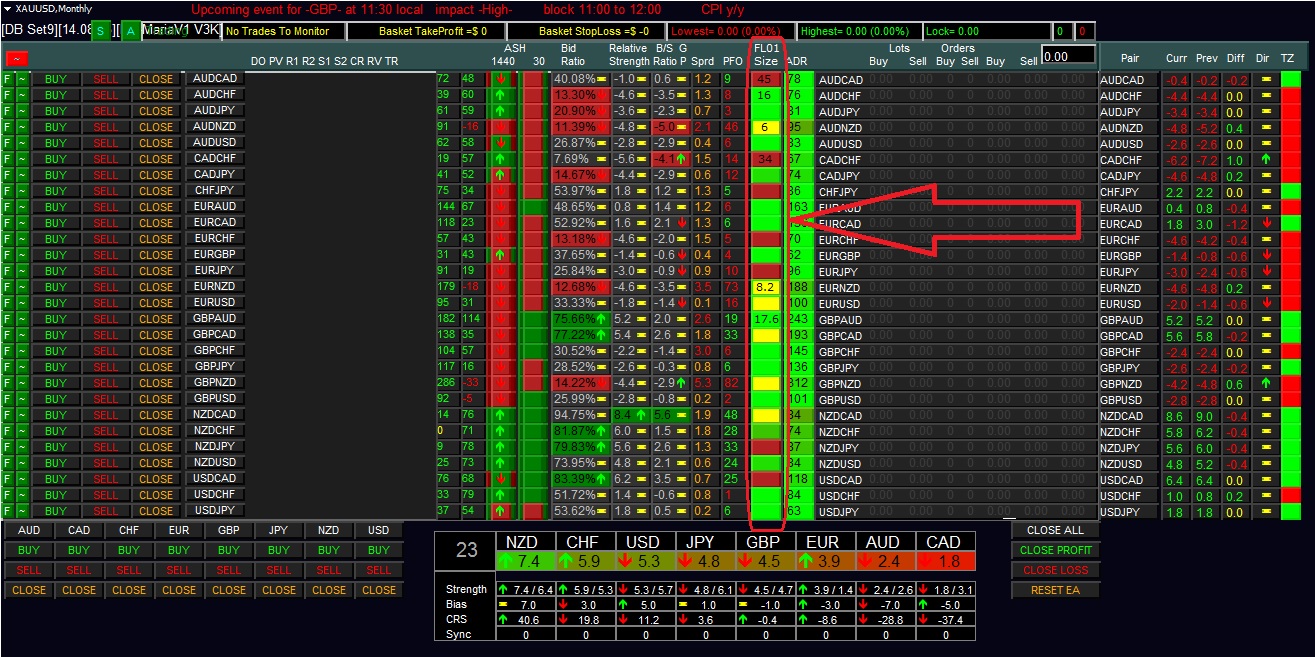Click SELL on the EURUSD row

pyautogui.click(x=106, y=303)
